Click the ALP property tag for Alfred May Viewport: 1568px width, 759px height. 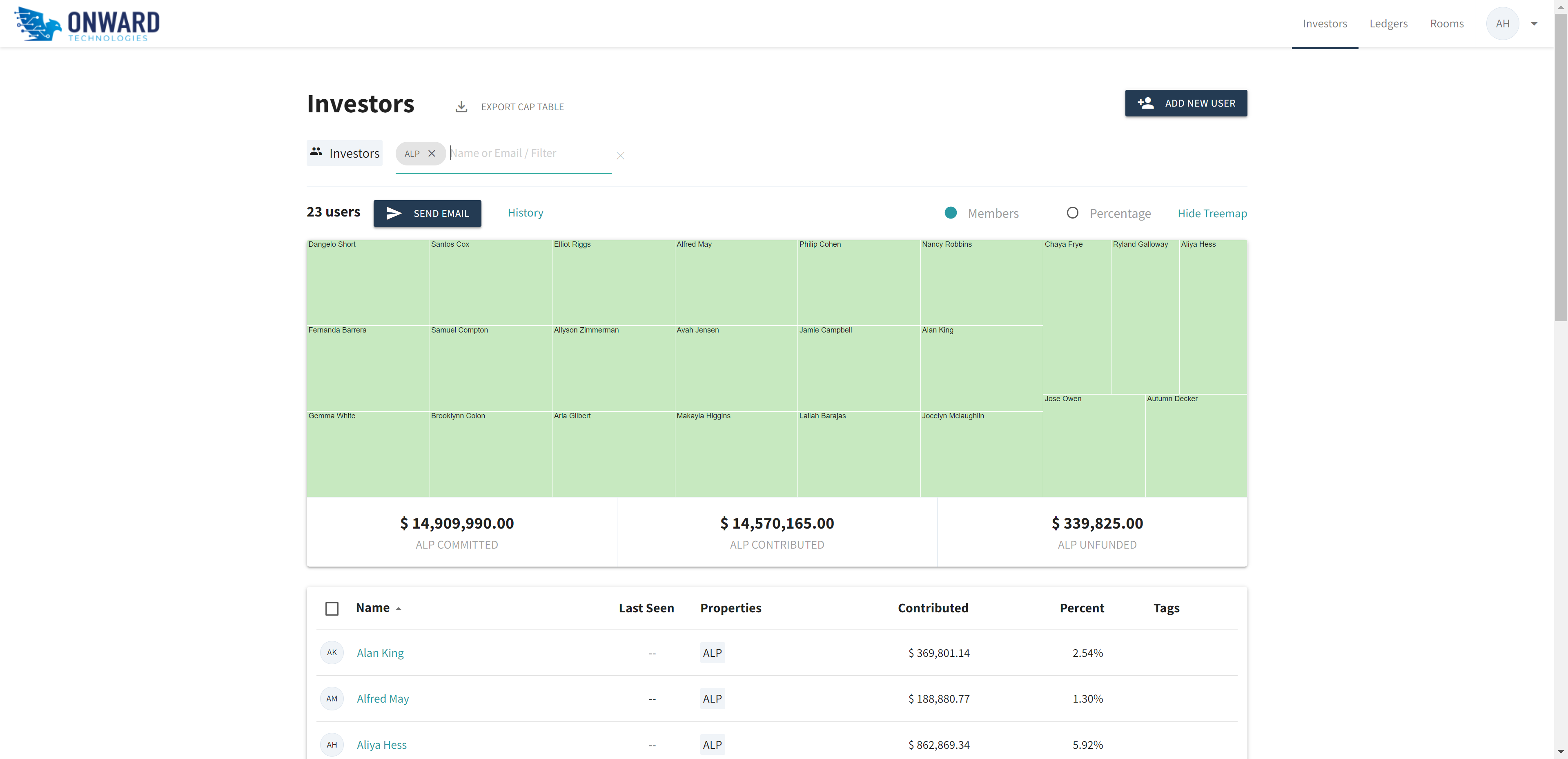[x=712, y=699]
